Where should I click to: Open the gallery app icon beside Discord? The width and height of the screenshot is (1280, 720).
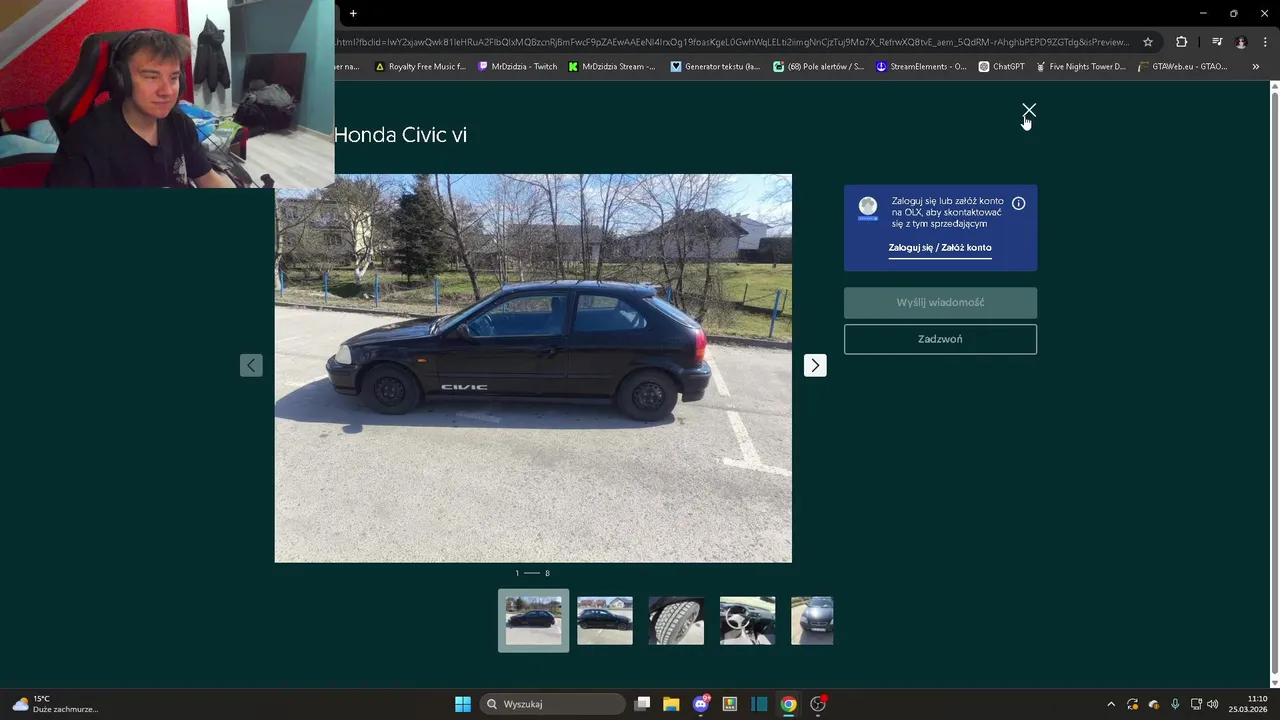pyautogui.click(x=730, y=704)
